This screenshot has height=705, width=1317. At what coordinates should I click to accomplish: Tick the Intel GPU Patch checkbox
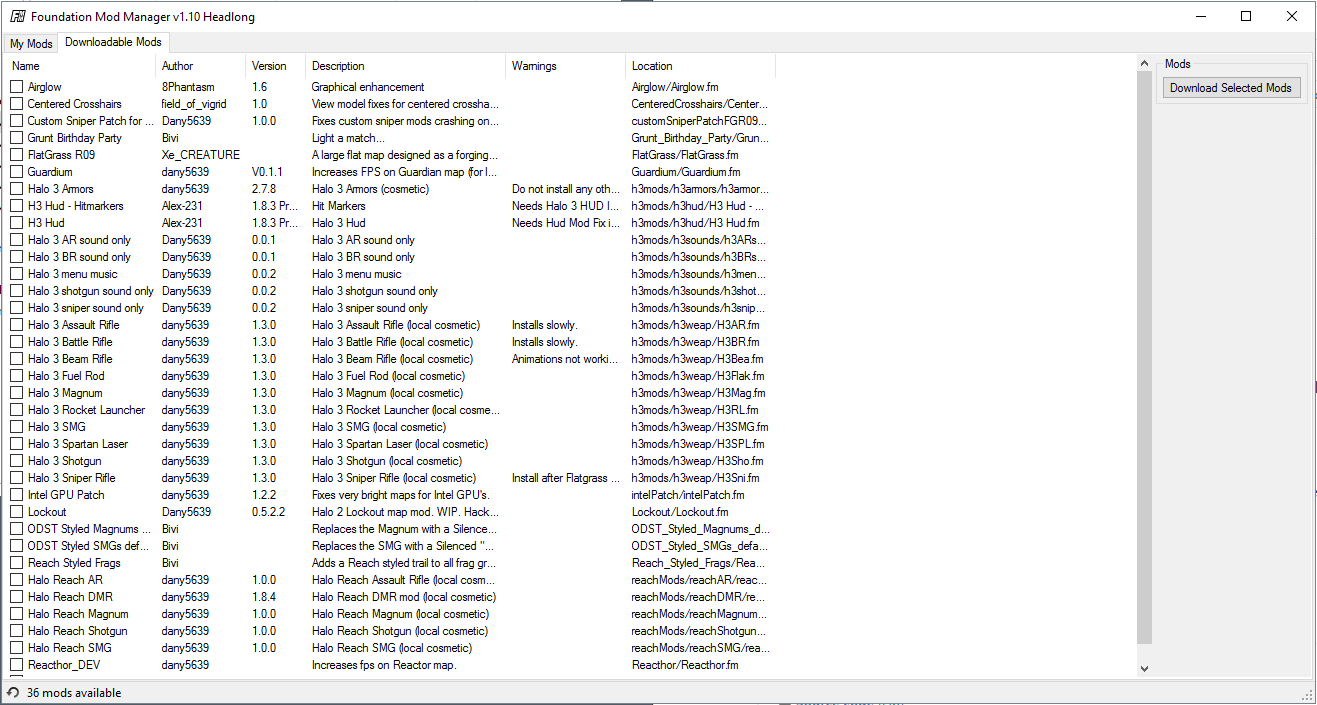coord(17,495)
